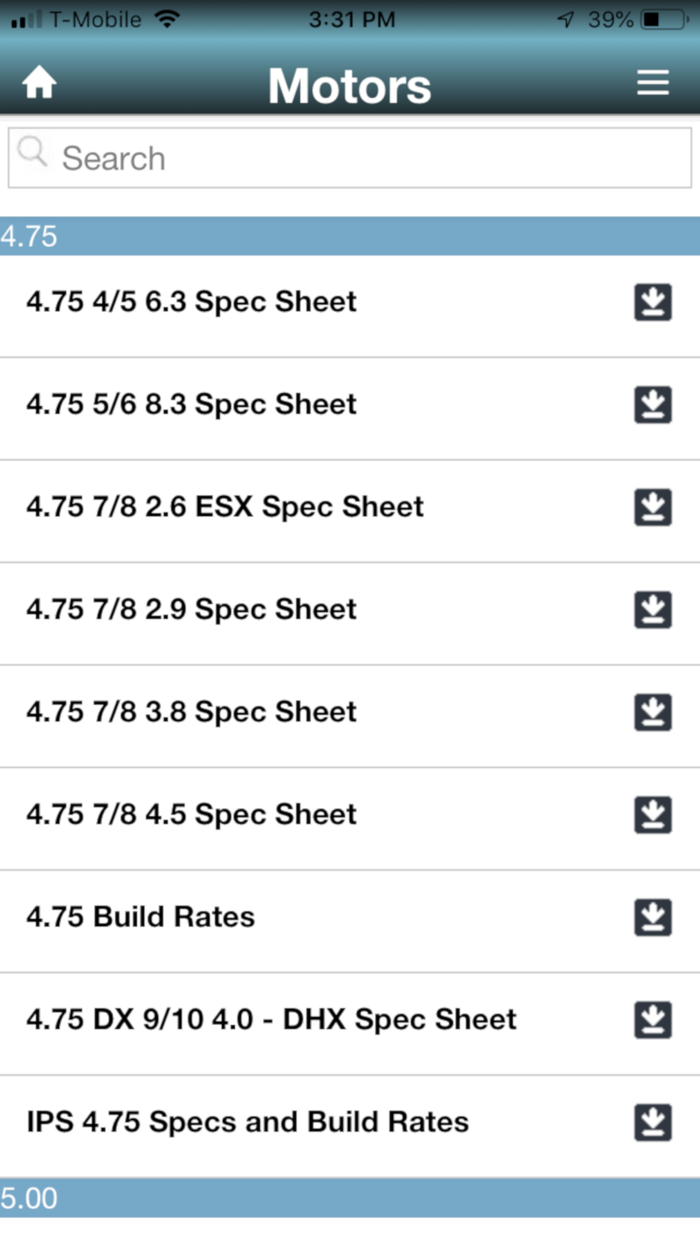Tap the battery indicator in status bar
Viewport: 700px width, 1244px height.
coord(663,19)
